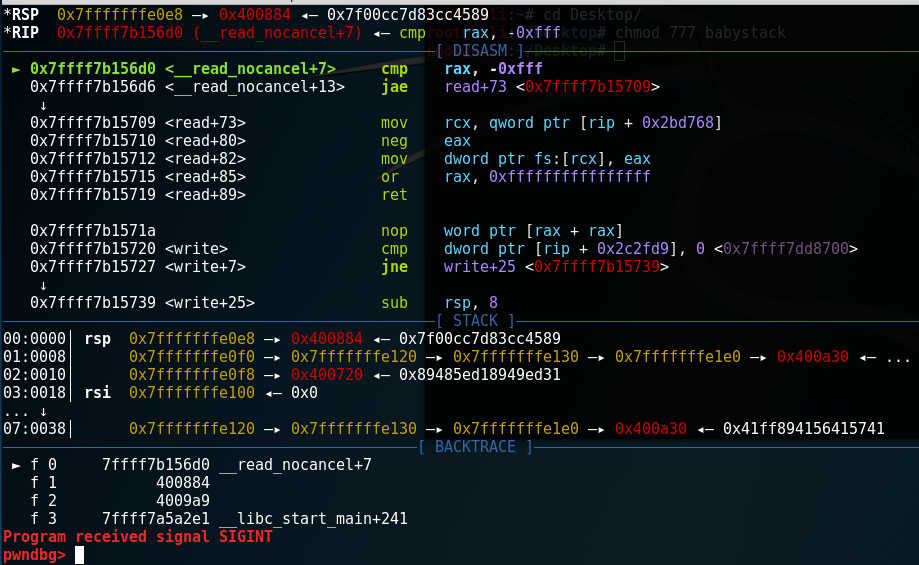The height and width of the screenshot is (565, 919).
Task: Click the ret instruction at read+89
Action: [394, 195]
